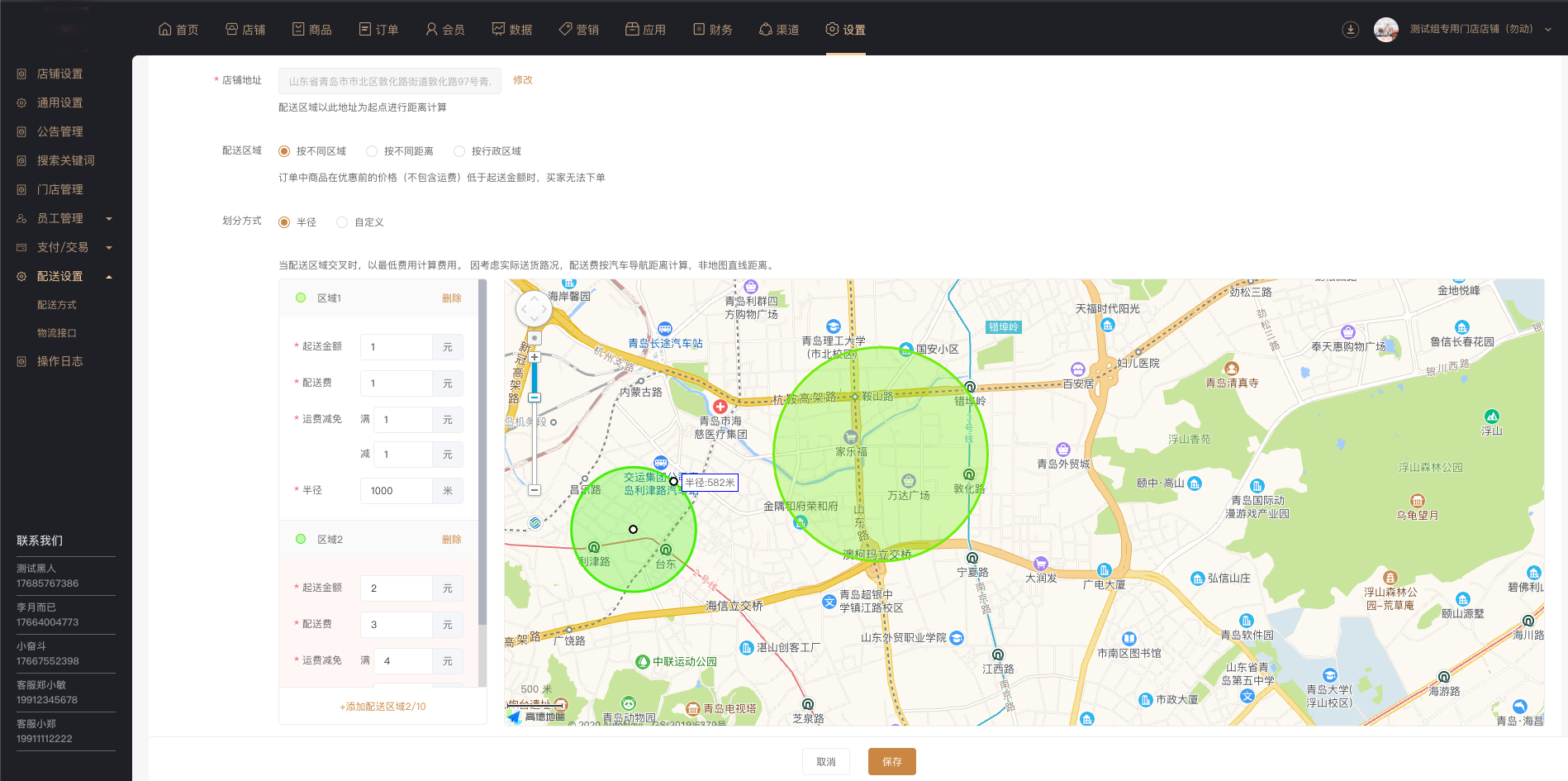The height and width of the screenshot is (781, 1568).
Task: Open 操作日志 in the sidebar
Action: coord(59,361)
